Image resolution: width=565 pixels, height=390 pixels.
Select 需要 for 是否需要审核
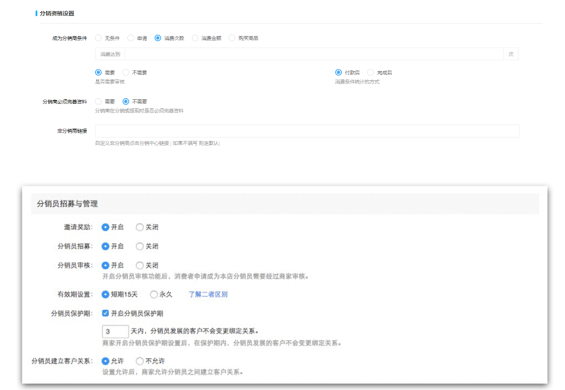(98, 72)
